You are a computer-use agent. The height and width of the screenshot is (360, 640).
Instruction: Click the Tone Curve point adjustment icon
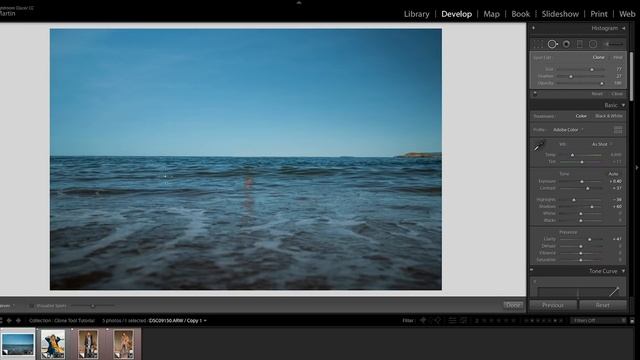coord(534,282)
